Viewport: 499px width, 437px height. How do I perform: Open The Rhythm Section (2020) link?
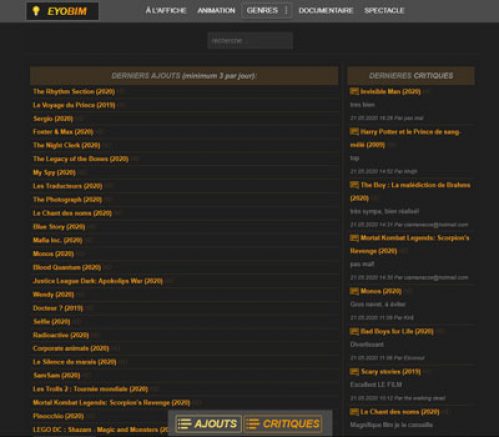(74, 91)
